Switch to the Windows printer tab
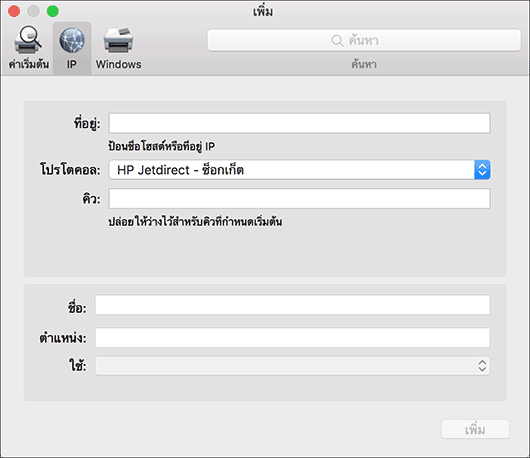The height and width of the screenshot is (458, 530). click(x=118, y=48)
